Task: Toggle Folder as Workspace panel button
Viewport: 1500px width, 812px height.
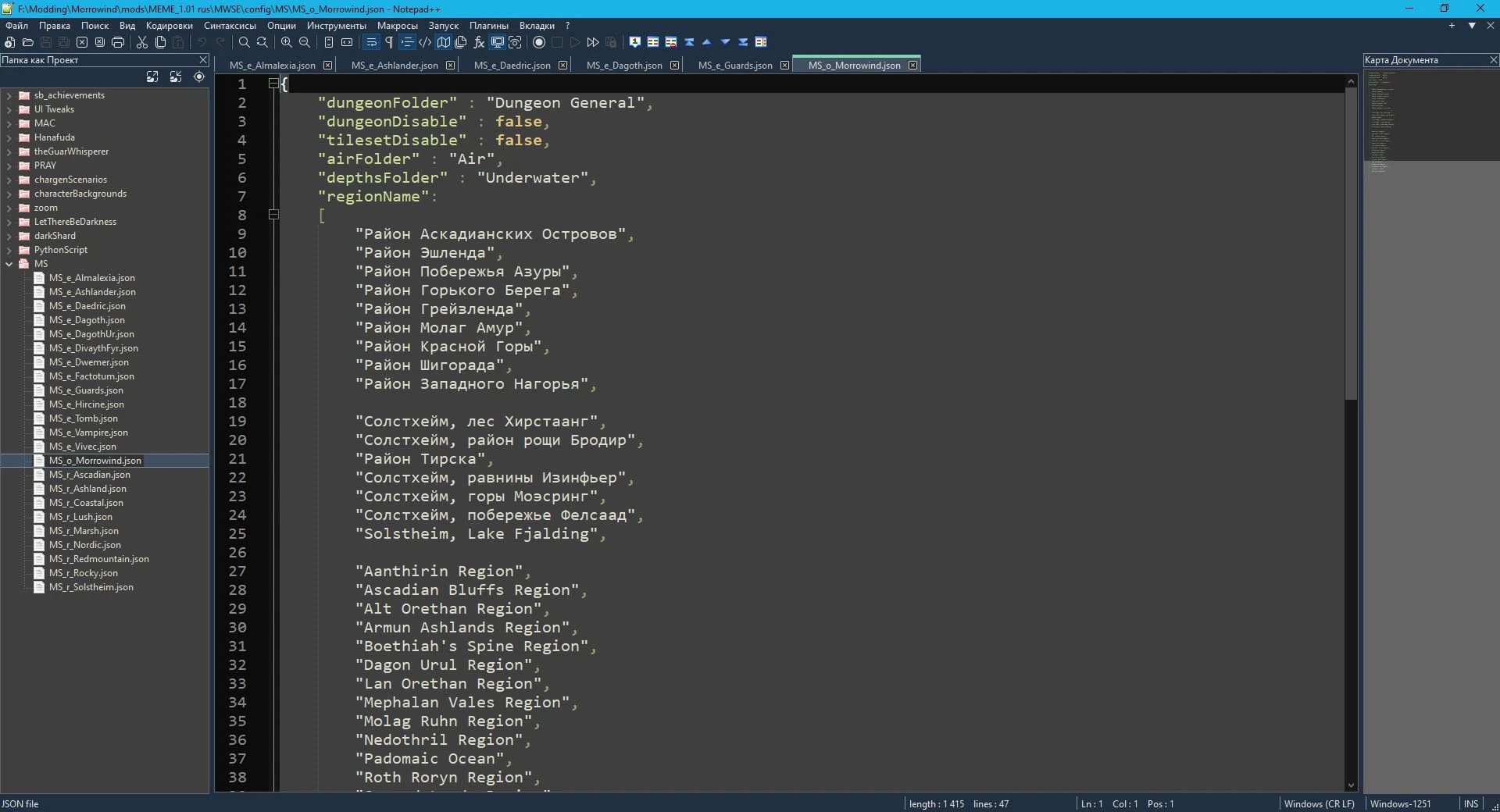Action: click(x=497, y=42)
